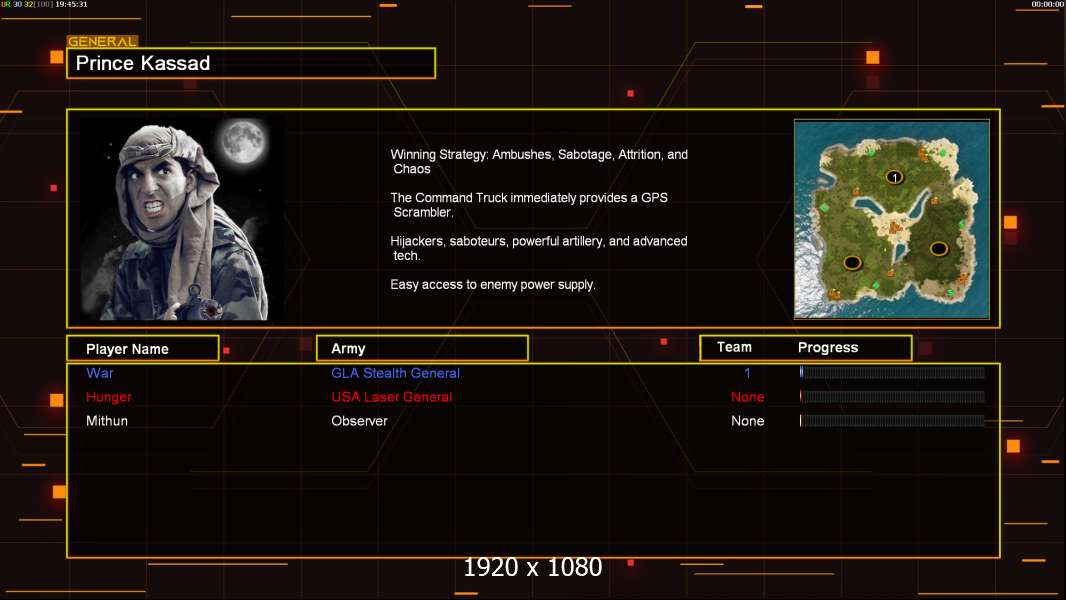
Task: Click the Observer army entry
Action: click(359, 421)
